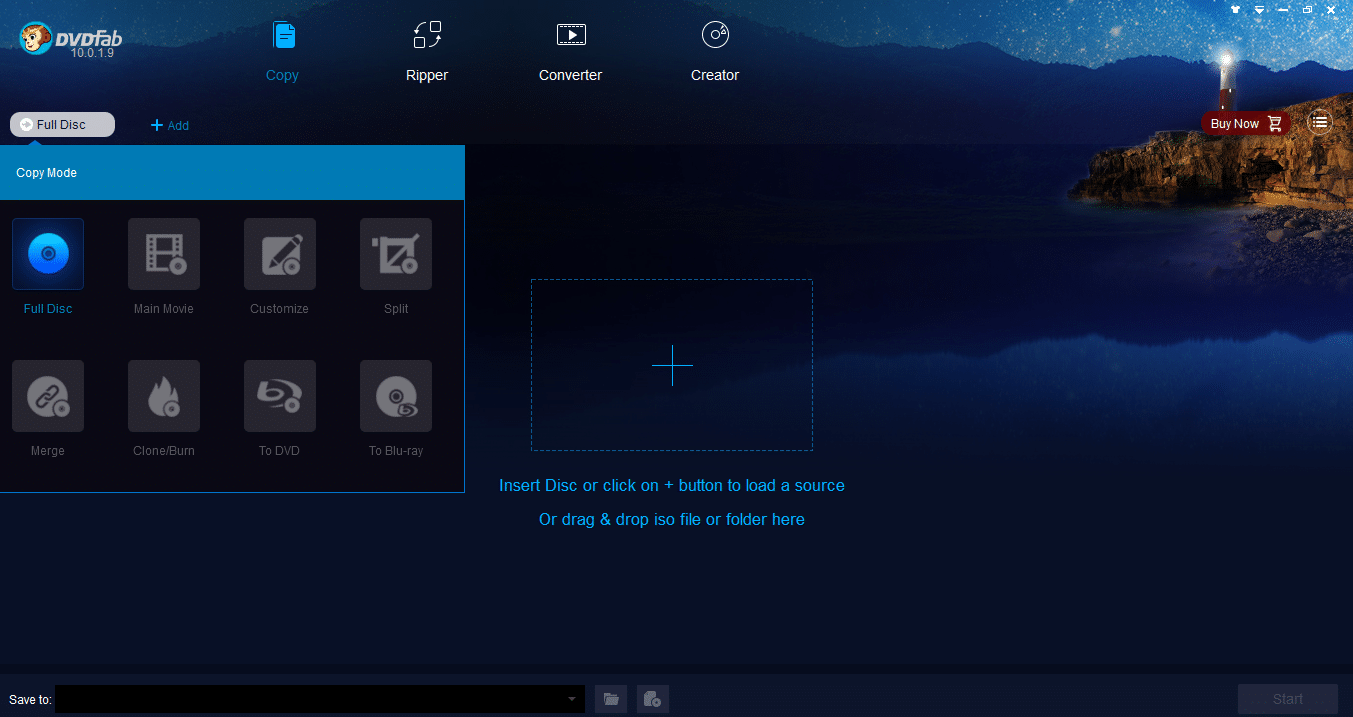
Task: Choose the Split copy mode
Action: (x=395, y=253)
